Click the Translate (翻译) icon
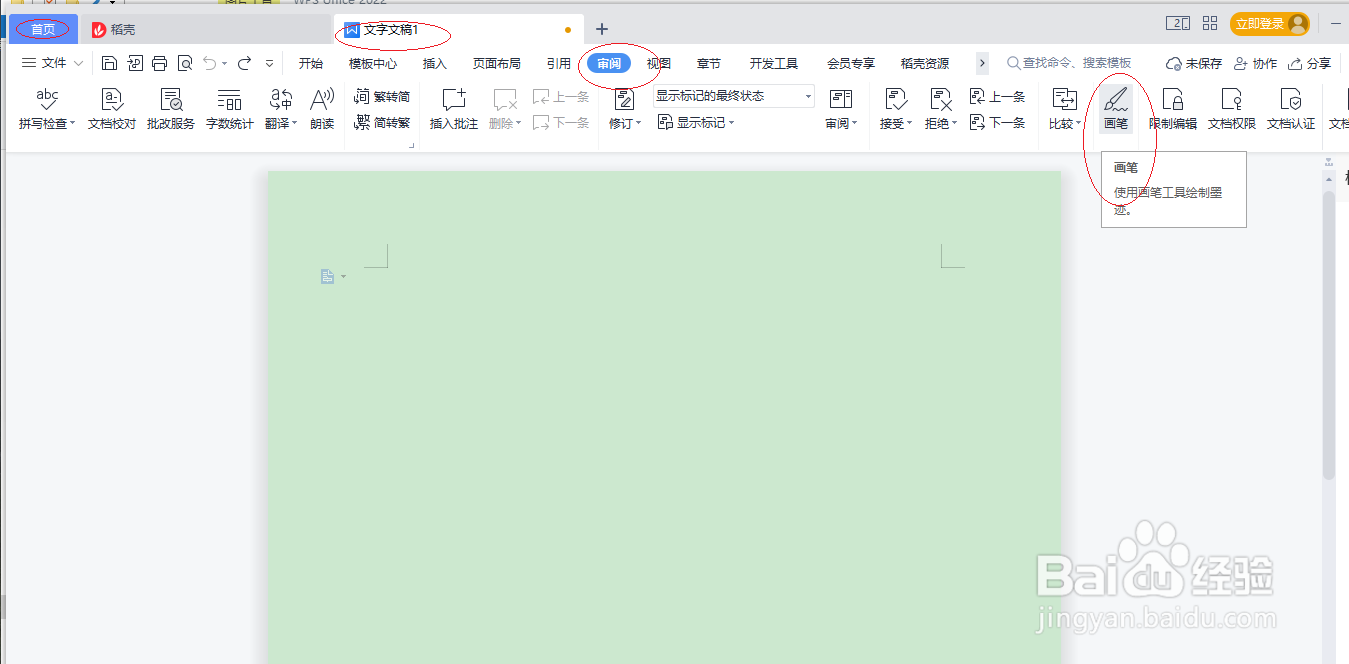 (x=281, y=100)
